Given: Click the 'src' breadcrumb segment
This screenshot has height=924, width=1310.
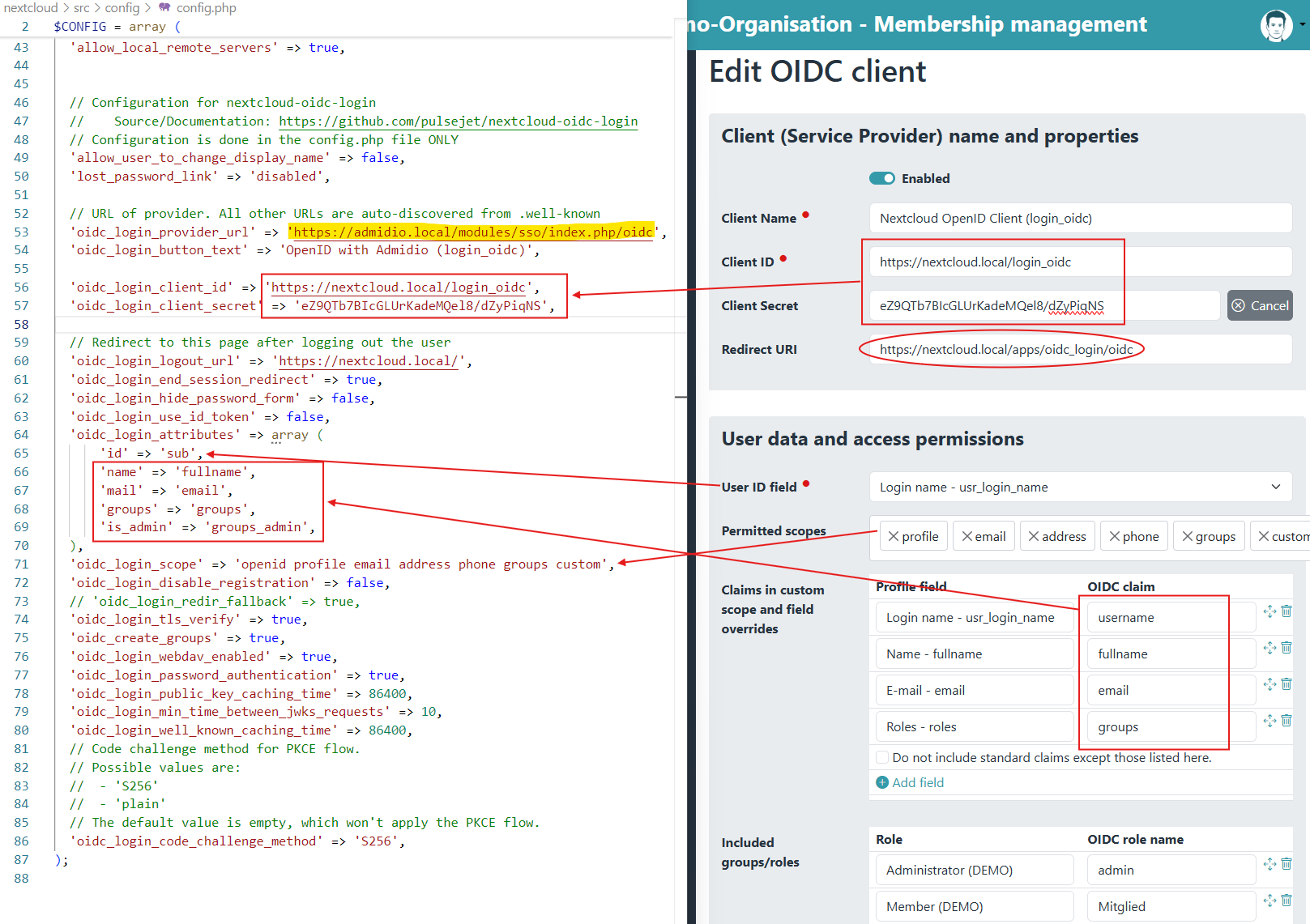Looking at the screenshot, I should 82,8.
